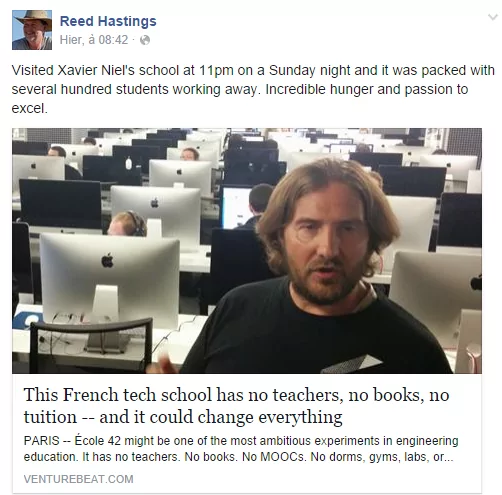This screenshot has width=502, height=495.
Task: Click the Apple logo on the second-row iMac
Action: (155, 202)
